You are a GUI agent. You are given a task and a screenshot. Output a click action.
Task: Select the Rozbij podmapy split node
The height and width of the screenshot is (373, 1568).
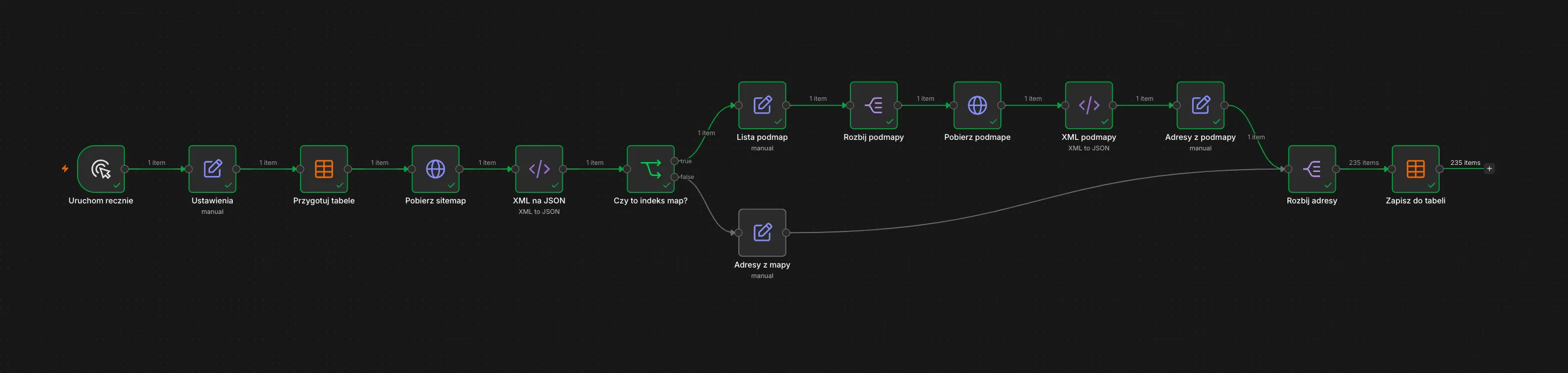click(x=873, y=105)
